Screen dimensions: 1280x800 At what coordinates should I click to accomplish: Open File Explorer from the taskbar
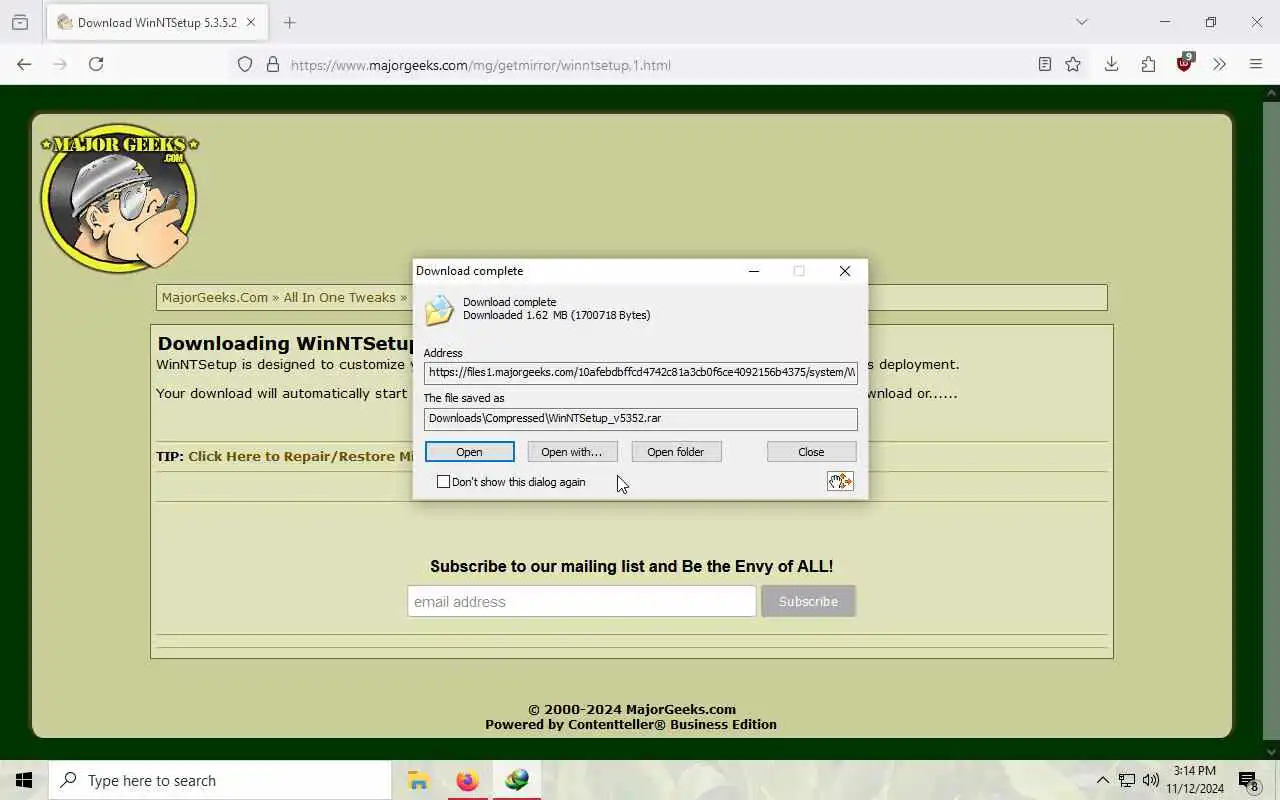coord(418,780)
